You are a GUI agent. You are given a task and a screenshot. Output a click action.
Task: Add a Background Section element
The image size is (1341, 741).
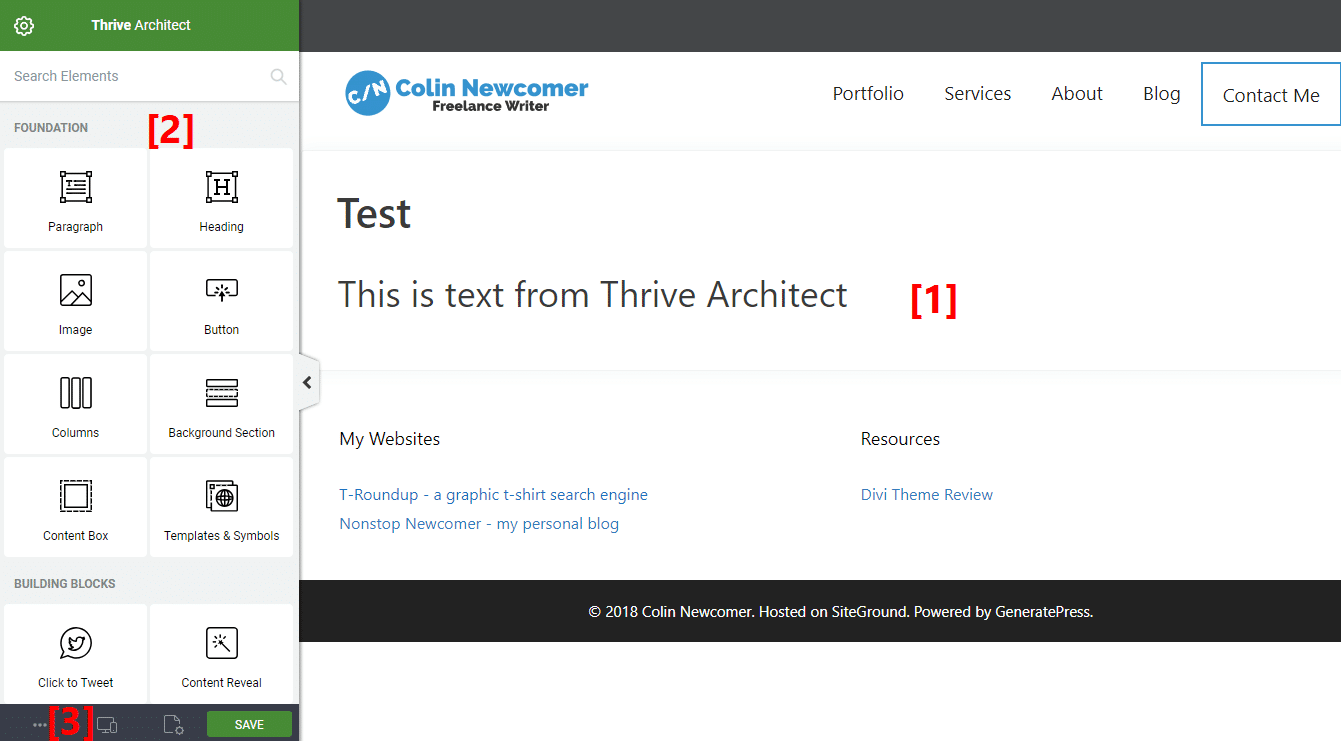pyautogui.click(x=221, y=404)
